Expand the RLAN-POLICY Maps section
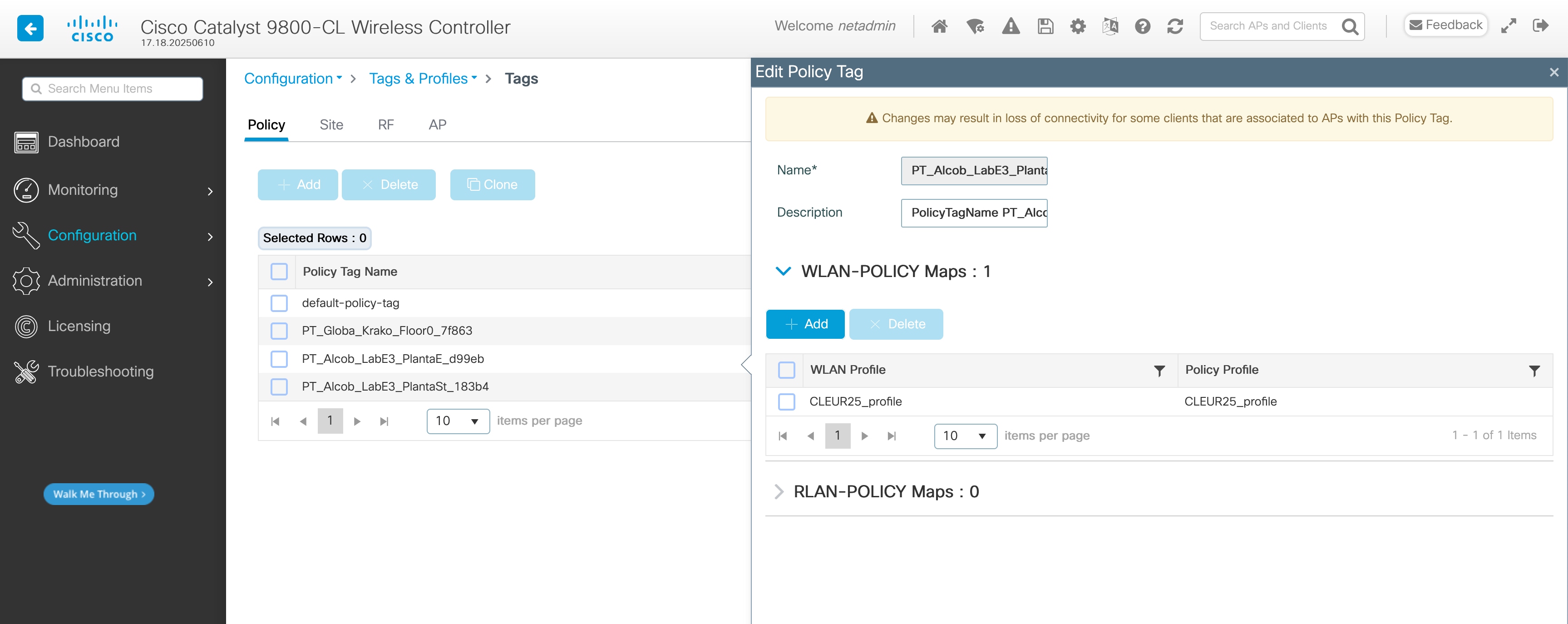This screenshot has width=1568, height=624. (x=779, y=492)
